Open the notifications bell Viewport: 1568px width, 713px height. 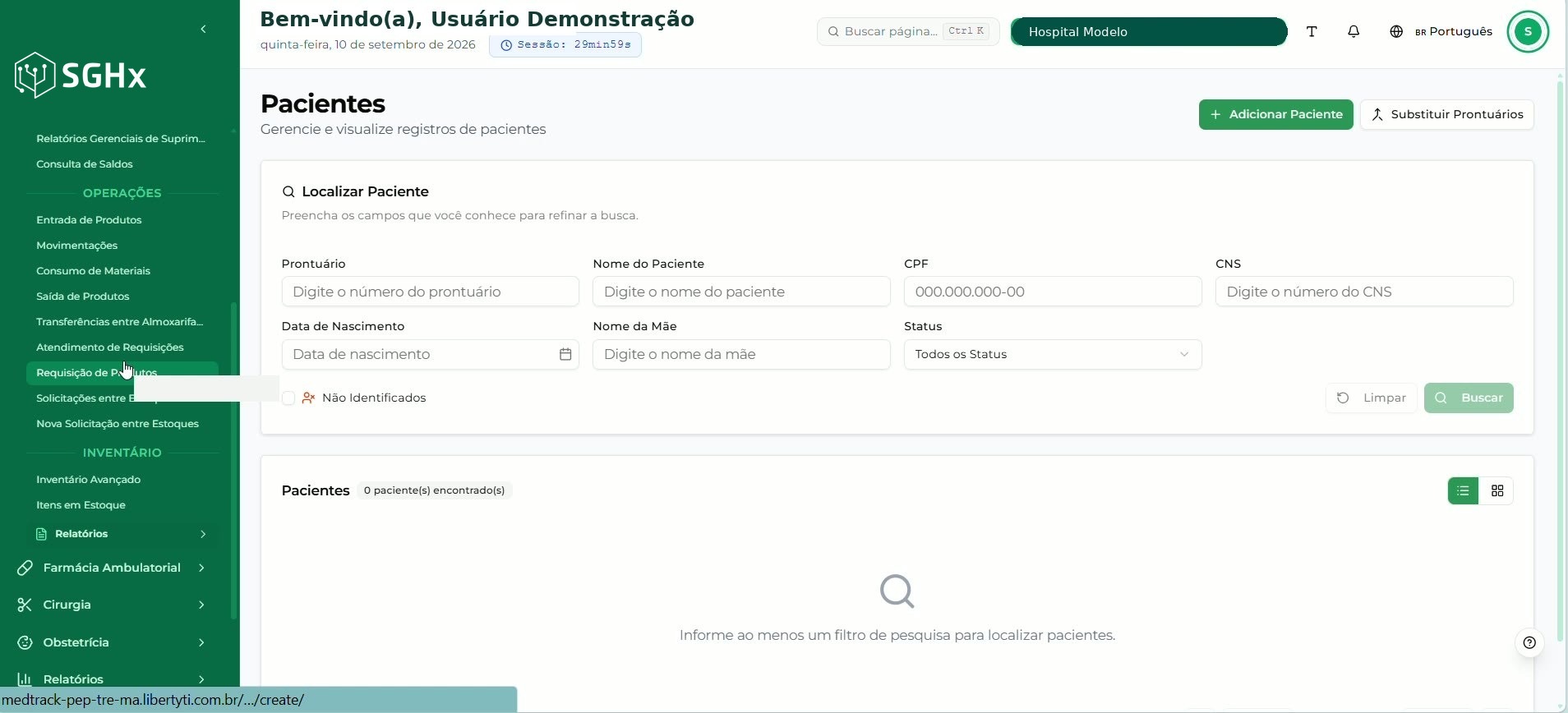point(1354,31)
